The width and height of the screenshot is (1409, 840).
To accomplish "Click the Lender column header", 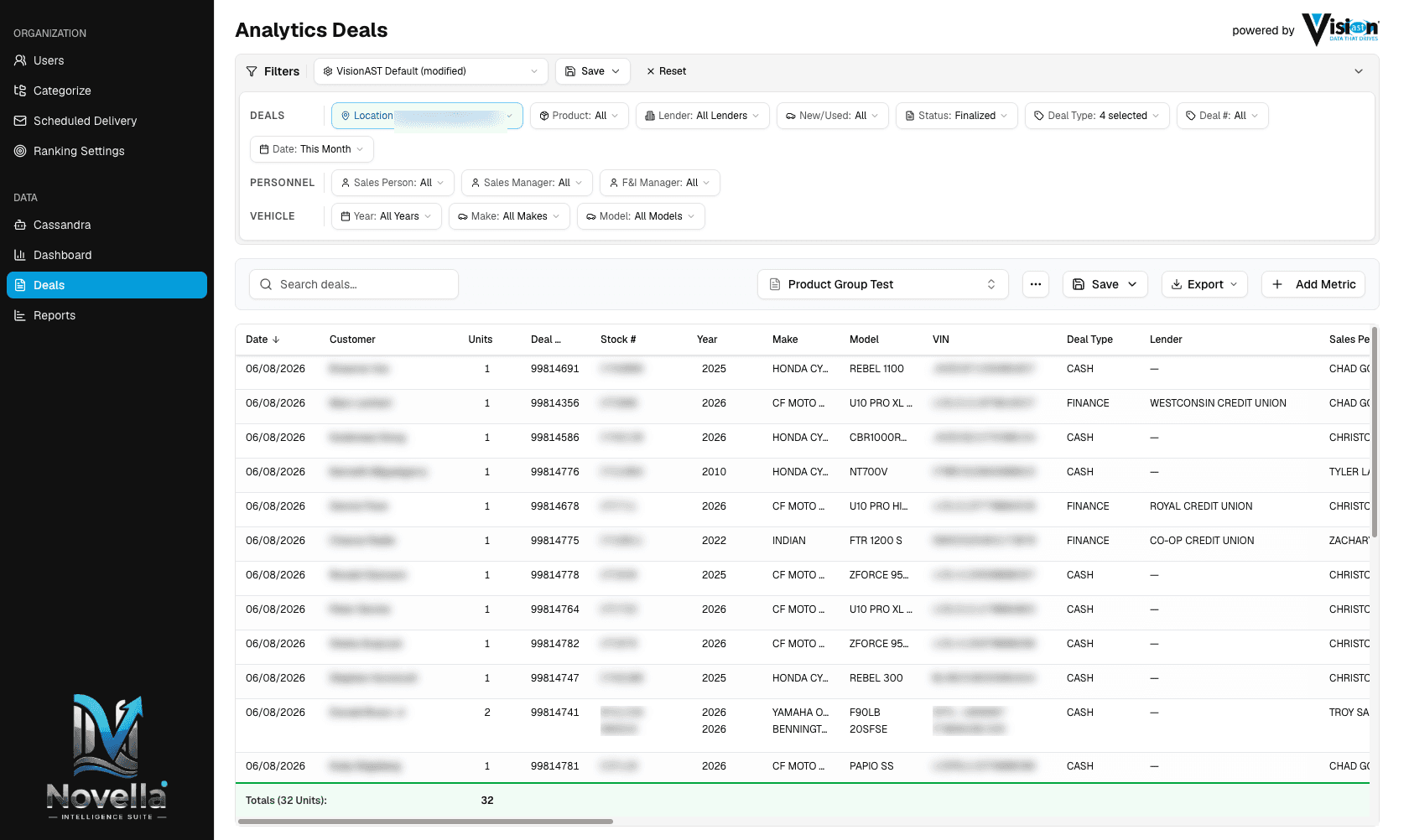I will coord(1166,340).
